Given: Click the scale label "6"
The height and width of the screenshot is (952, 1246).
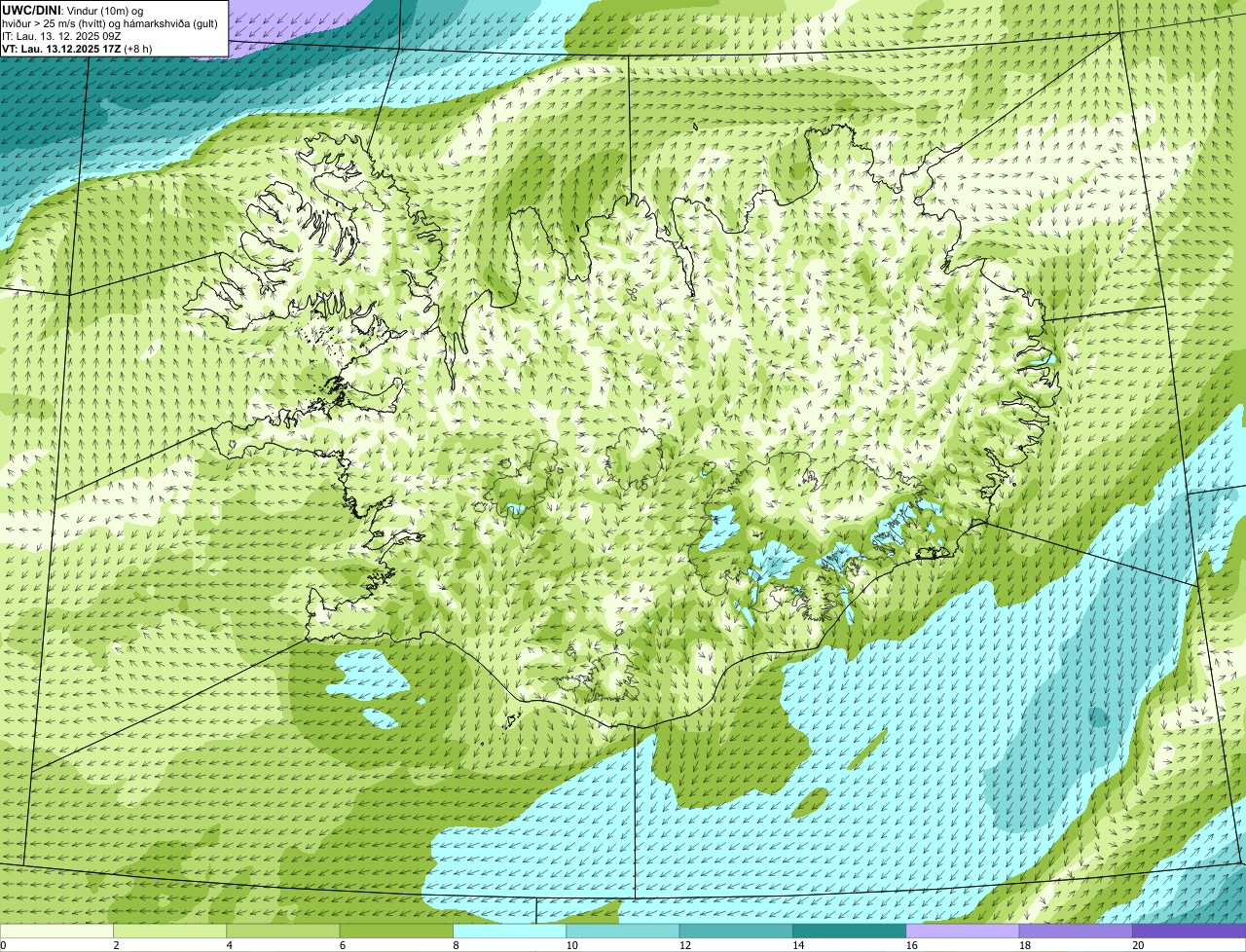Looking at the screenshot, I should point(342,945).
